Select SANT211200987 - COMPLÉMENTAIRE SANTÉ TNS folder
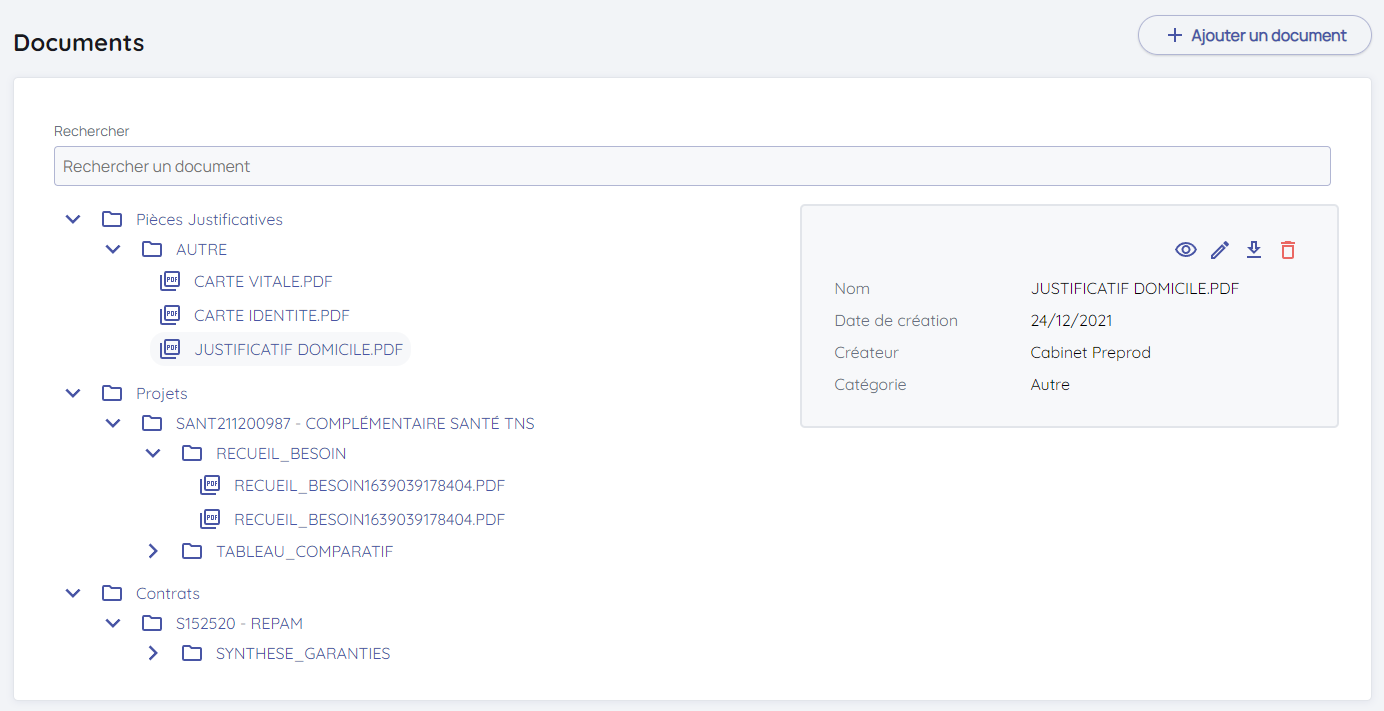This screenshot has height=711, width=1384. coord(355,423)
